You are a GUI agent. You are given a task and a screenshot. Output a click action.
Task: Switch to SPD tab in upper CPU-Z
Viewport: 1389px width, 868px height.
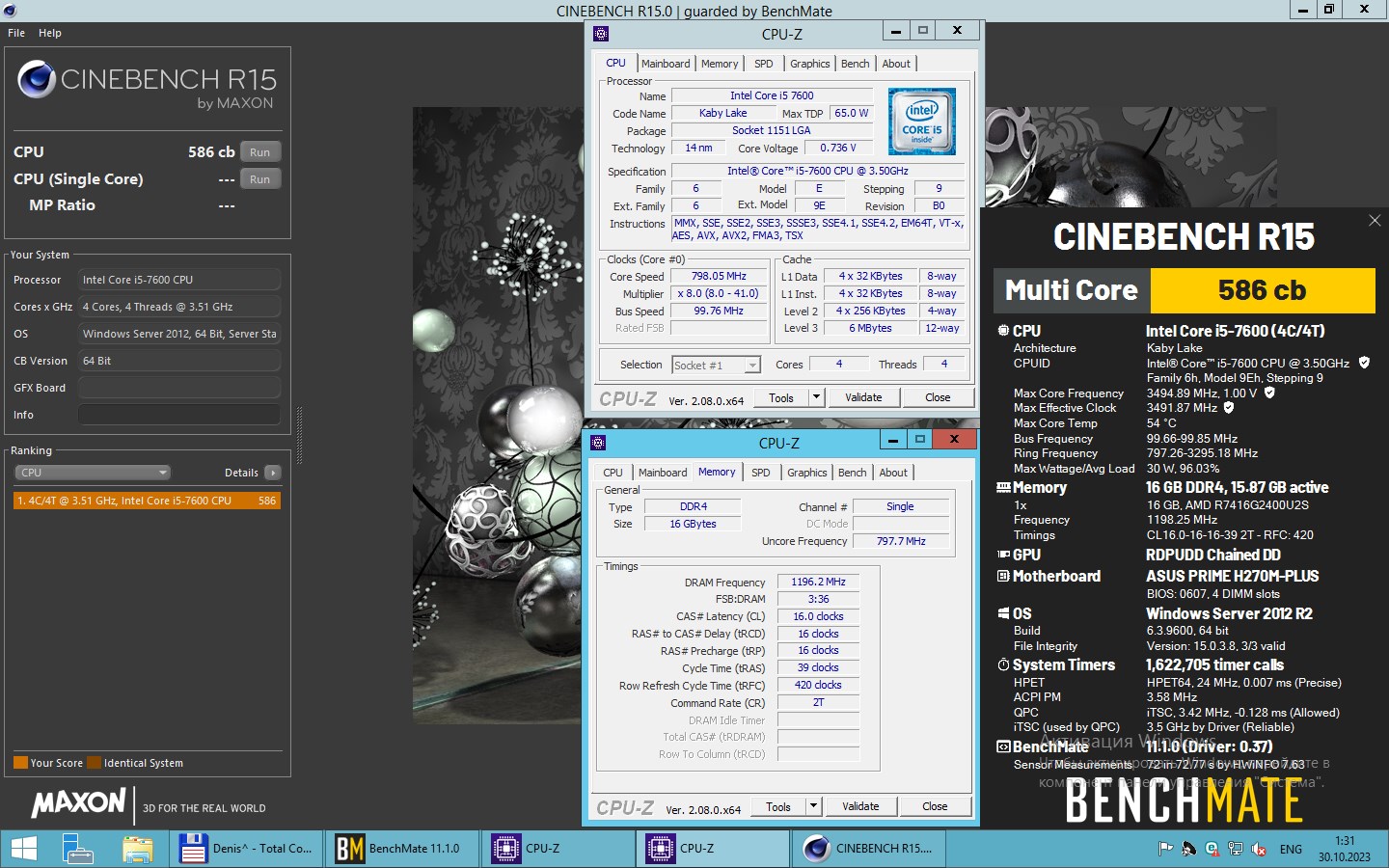pos(764,64)
